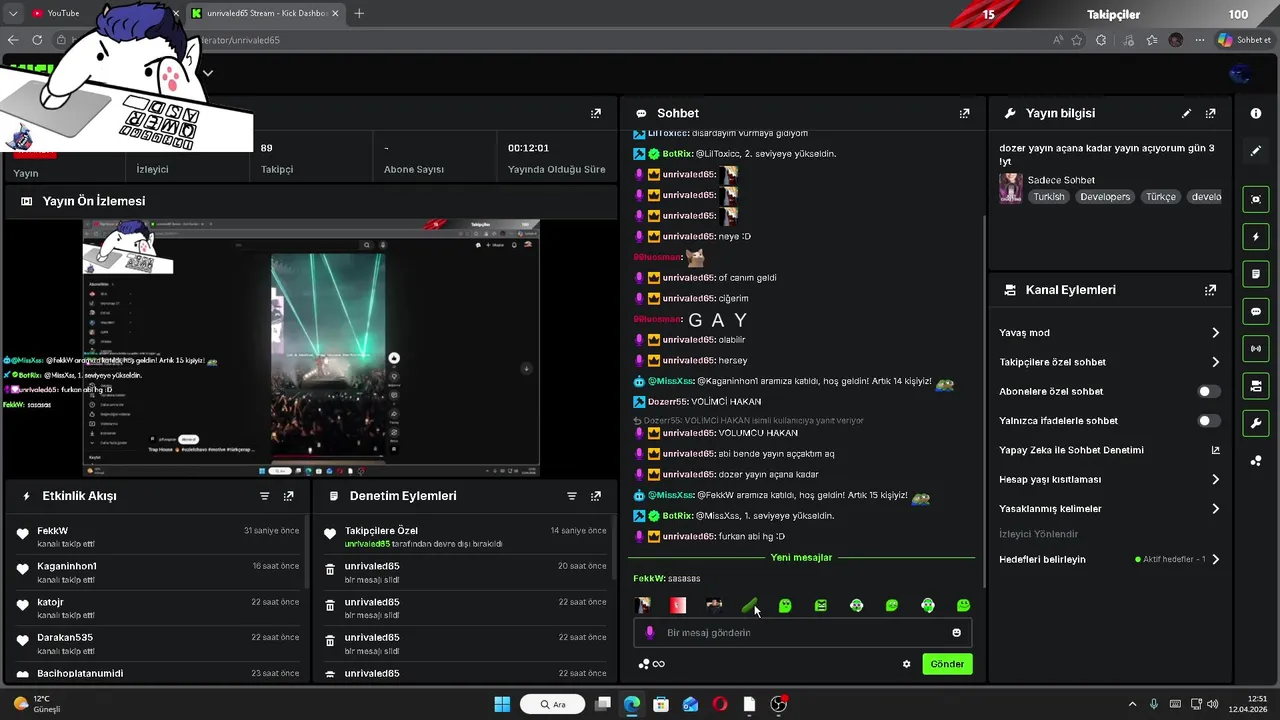The image size is (1280, 720).
Task: Click the Sadece Sohbet category thumbnail
Action: pos(1011,188)
